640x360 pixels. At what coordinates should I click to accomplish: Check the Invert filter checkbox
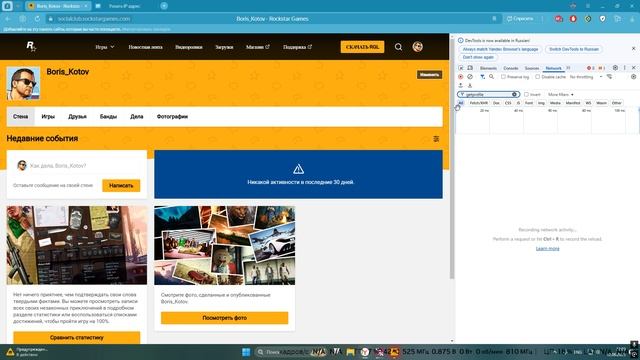tap(526, 94)
